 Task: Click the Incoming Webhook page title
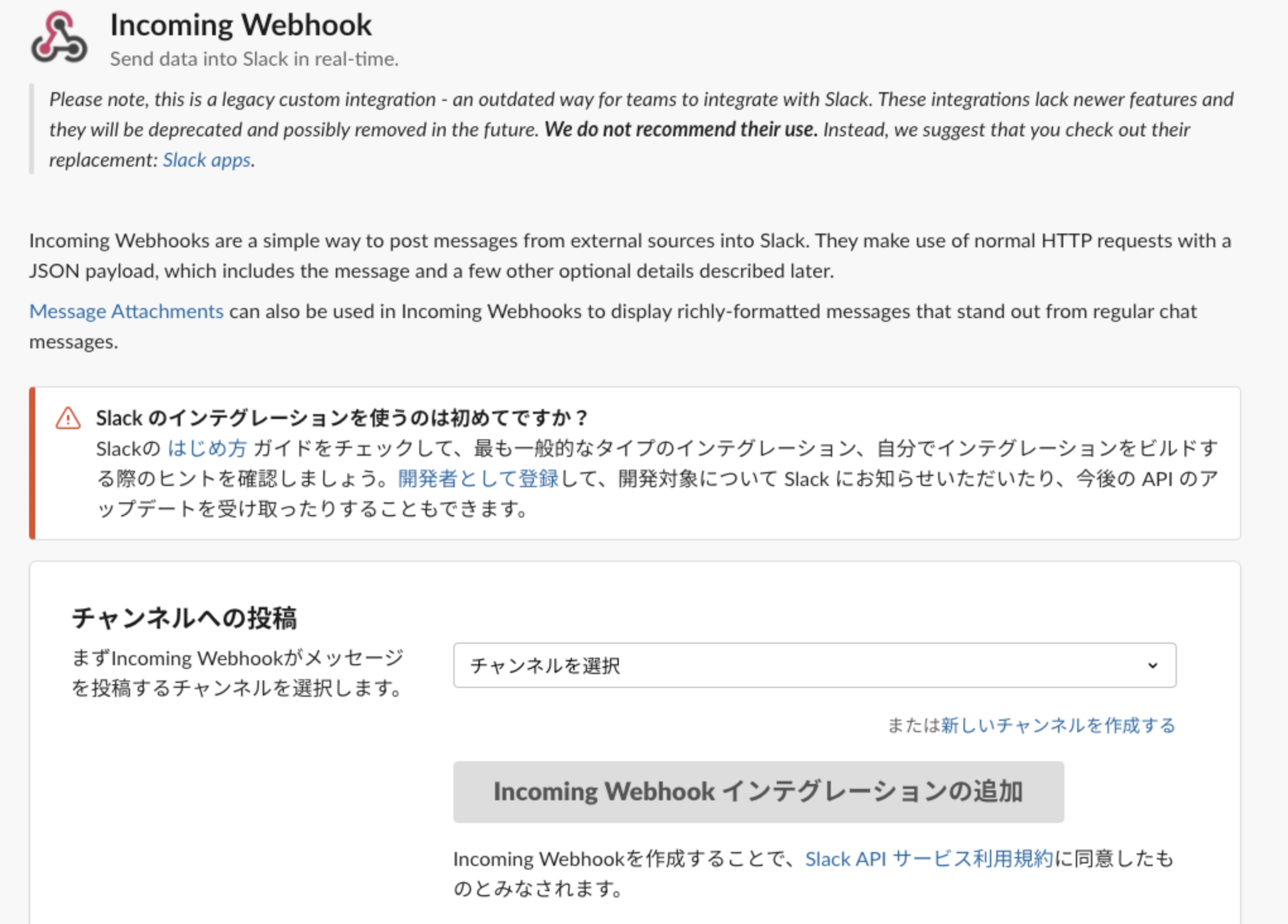pos(240,24)
